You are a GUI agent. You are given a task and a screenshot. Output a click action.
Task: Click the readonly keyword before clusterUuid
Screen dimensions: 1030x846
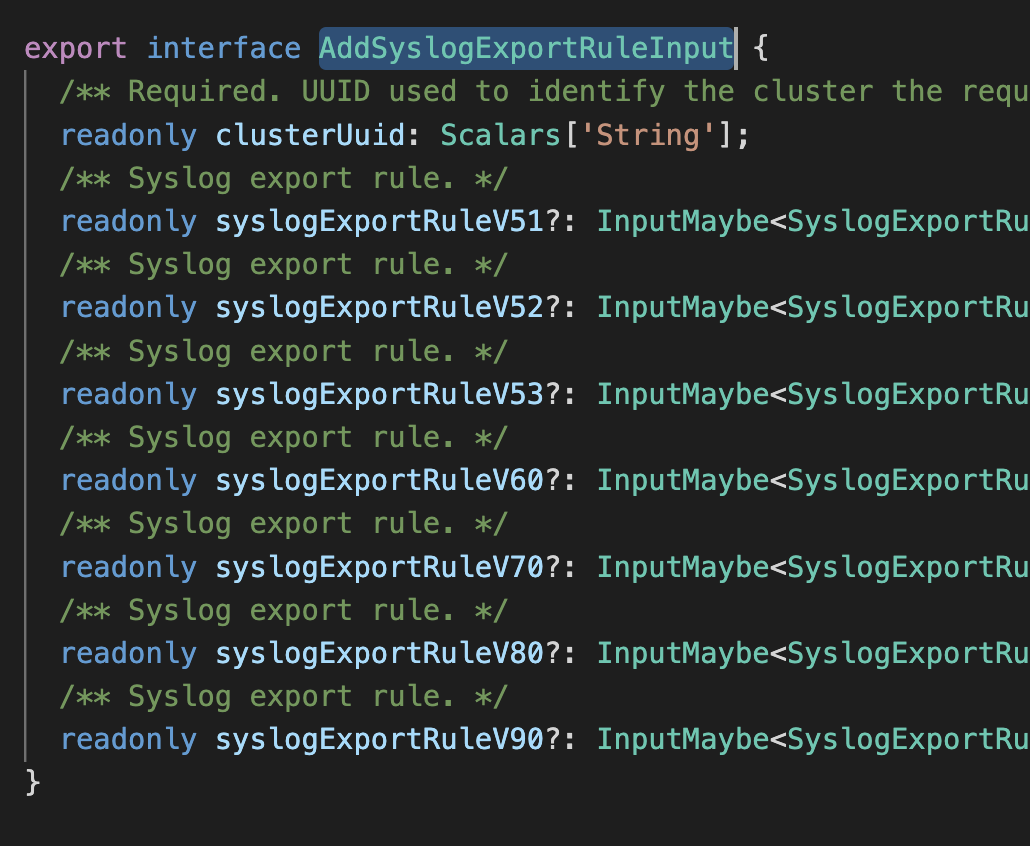(x=129, y=135)
